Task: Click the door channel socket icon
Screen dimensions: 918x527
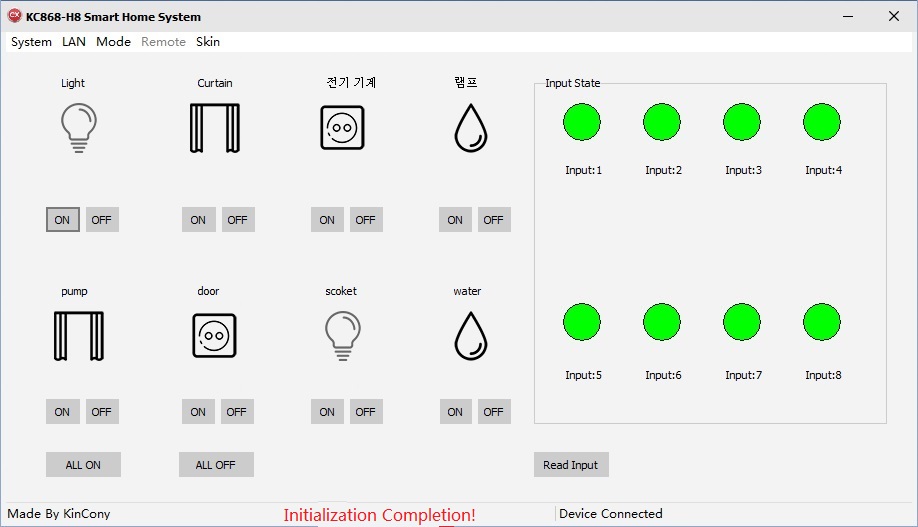Action: (214, 336)
